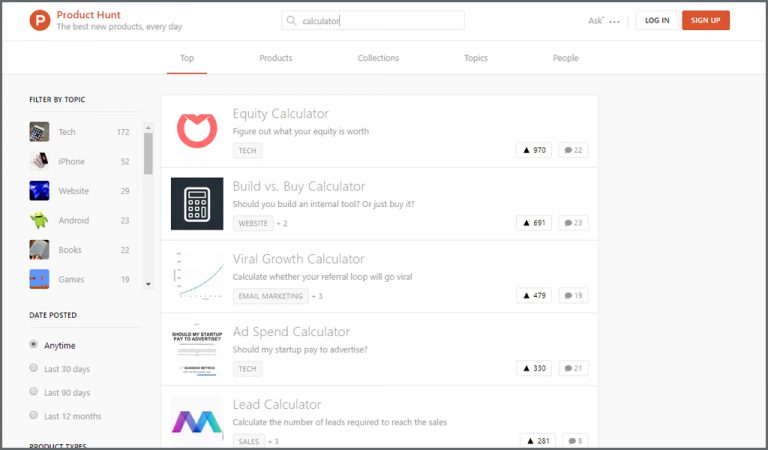Click the Games topic icon
The image size is (768, 450).
pos(39,279)
